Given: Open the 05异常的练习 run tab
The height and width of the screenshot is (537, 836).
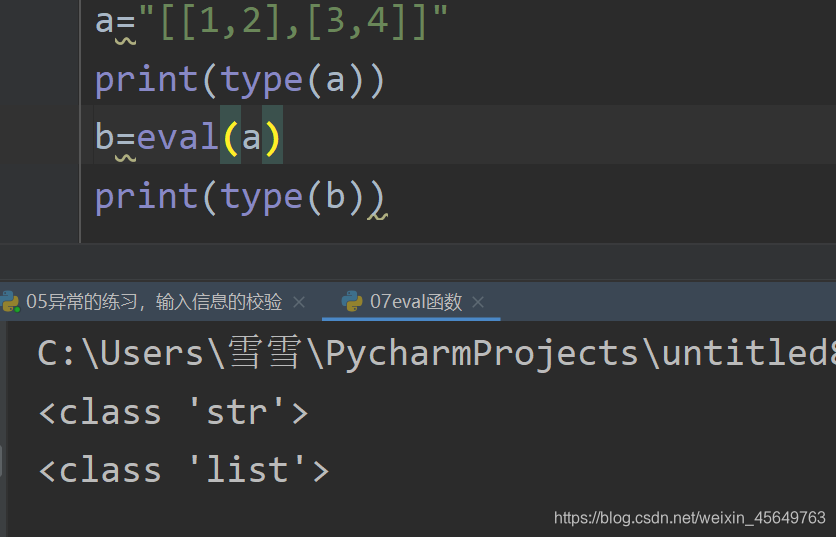Looking at the screenshot, I should point(154,302).
